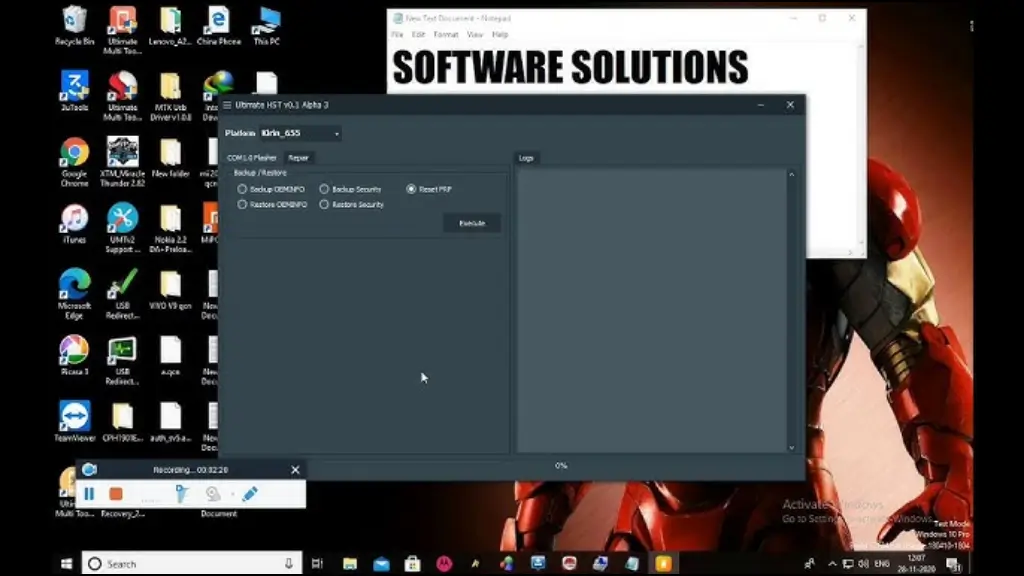The height and width of the screenshot is (576, 1024).
Task: Open the Windows Start menu
Action: (66, 564)
